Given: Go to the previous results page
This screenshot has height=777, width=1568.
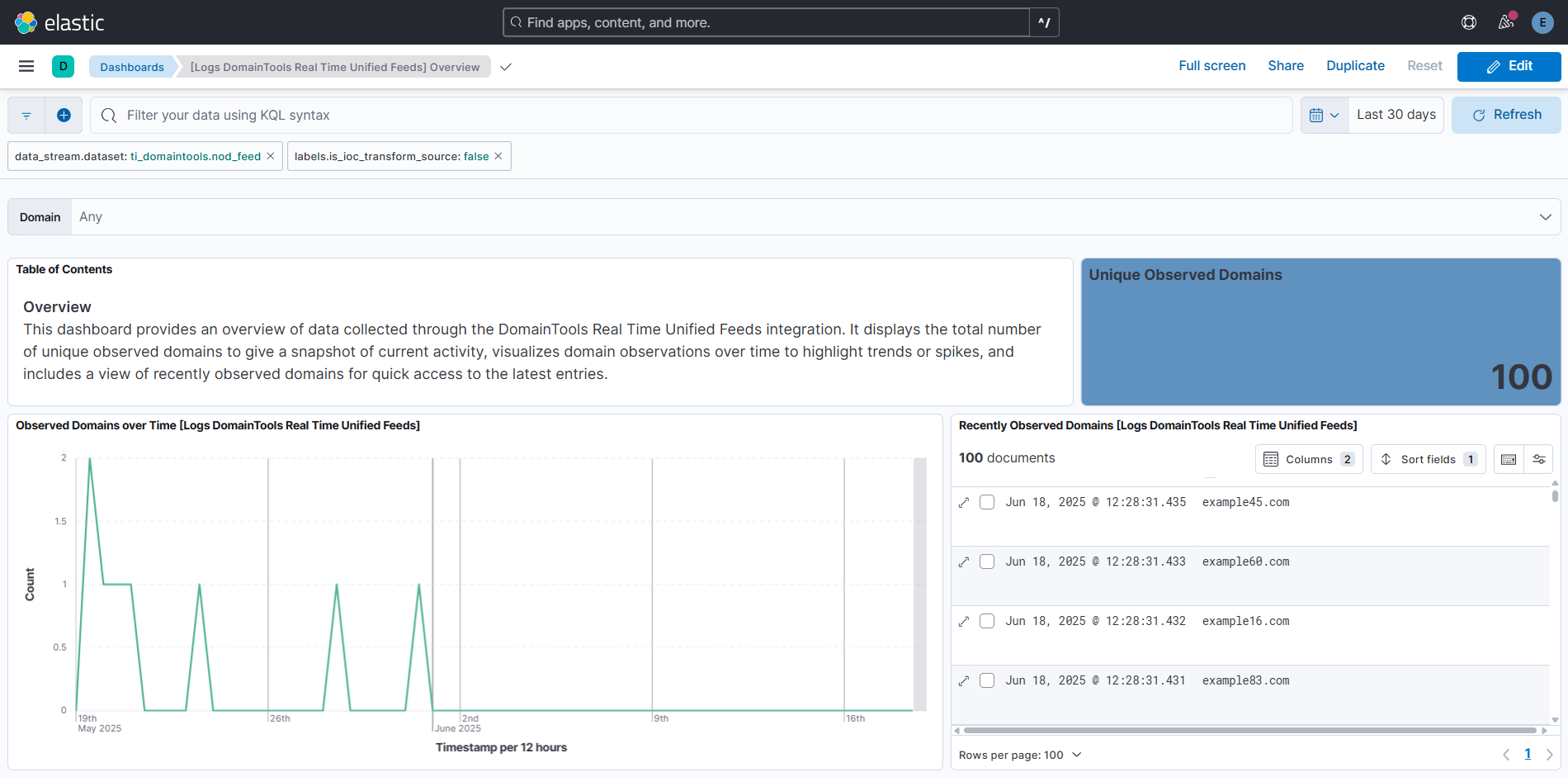Looking at the screenshot, I should pyautogui.click(x=1506, y=754).
